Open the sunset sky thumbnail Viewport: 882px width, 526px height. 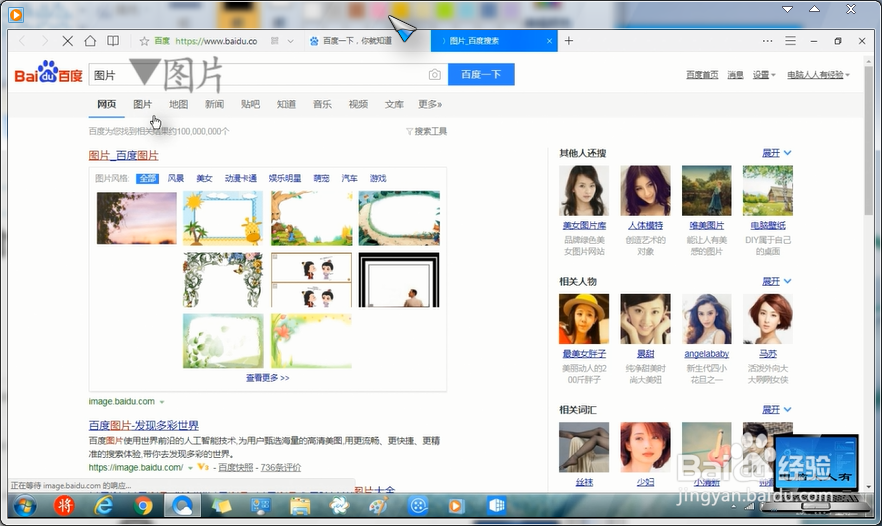pyautogui.click(x=137, y=218)
